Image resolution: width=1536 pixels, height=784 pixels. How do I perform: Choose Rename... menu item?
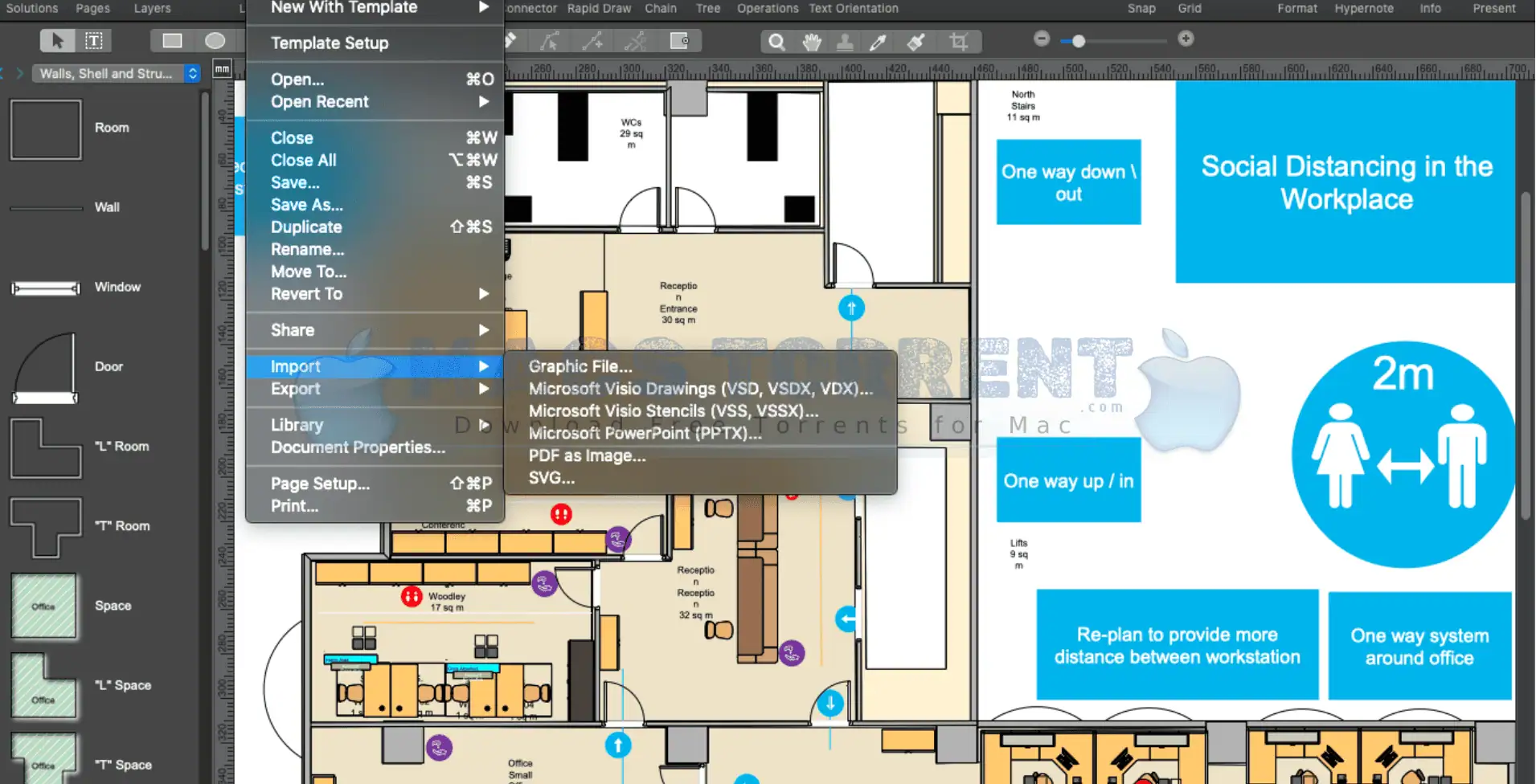pos(375,250)
